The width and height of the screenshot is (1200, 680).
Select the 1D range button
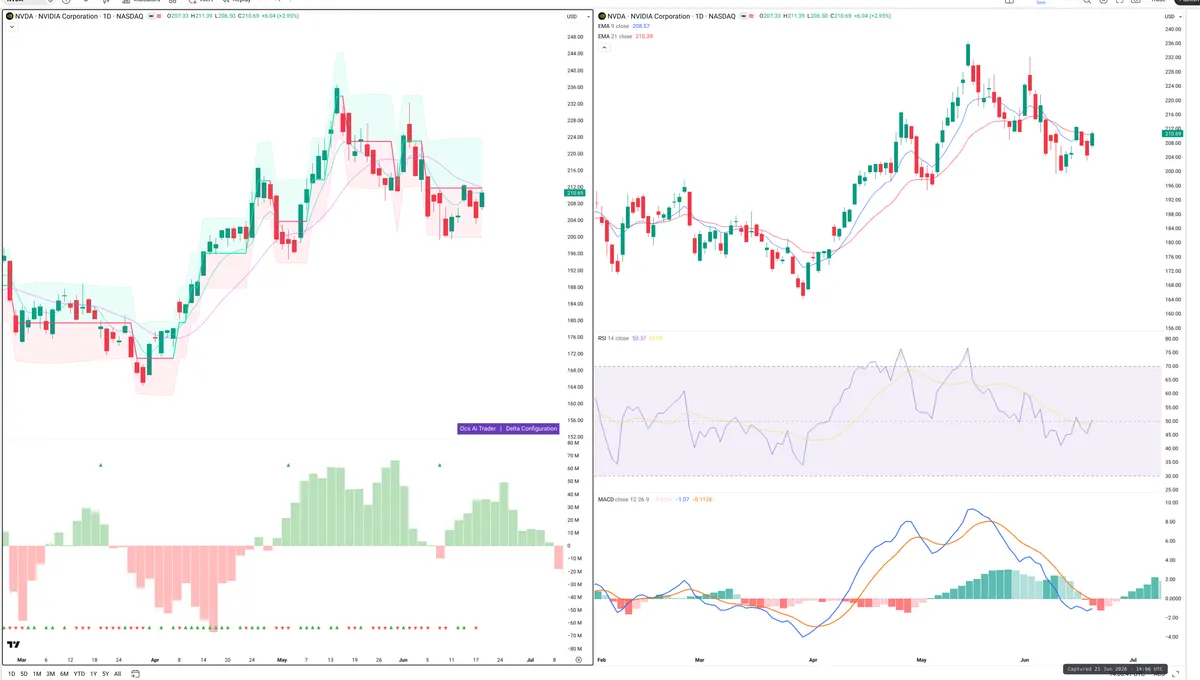pyautogui.click(x=12, y=674)
